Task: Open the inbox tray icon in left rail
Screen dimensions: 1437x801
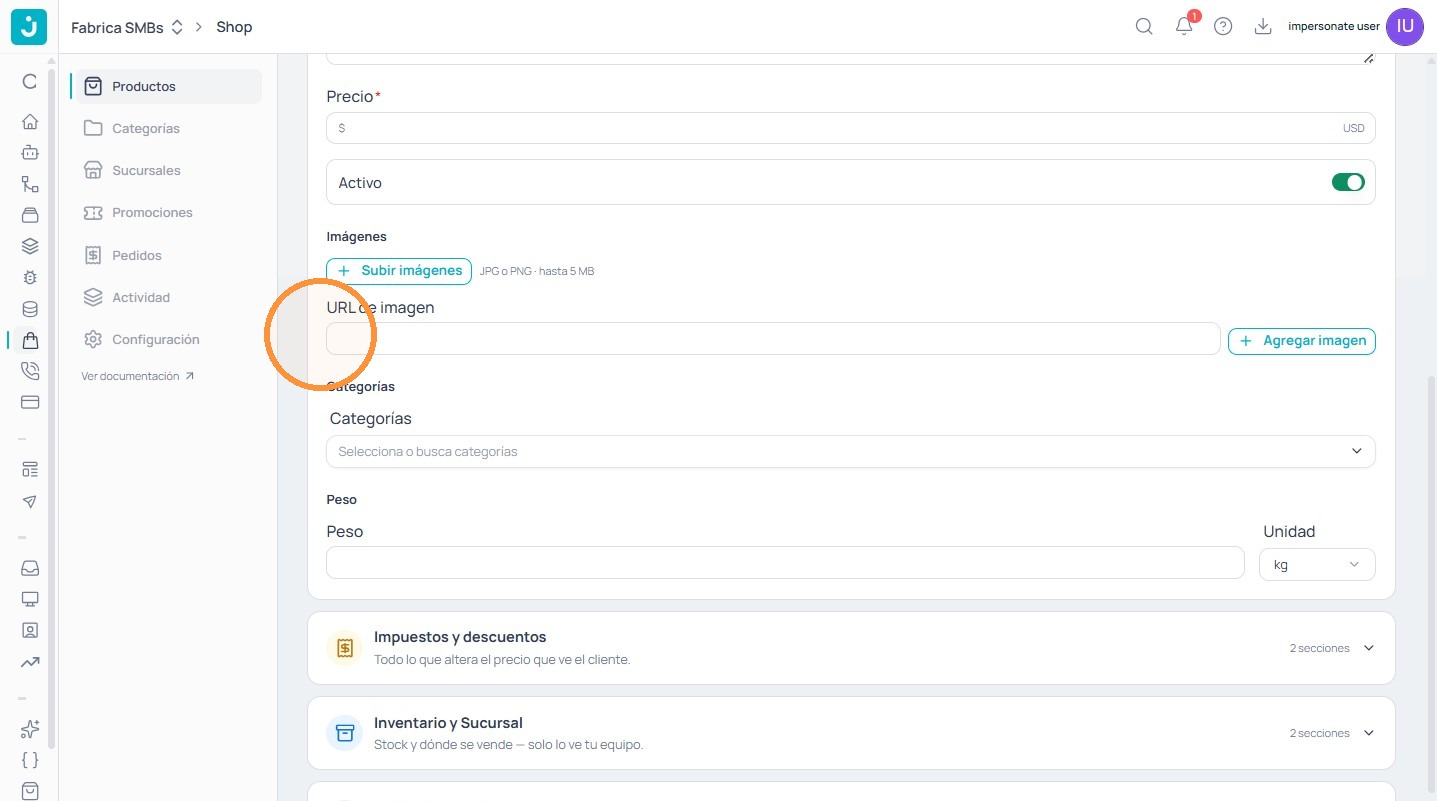Action: point(30,568)
